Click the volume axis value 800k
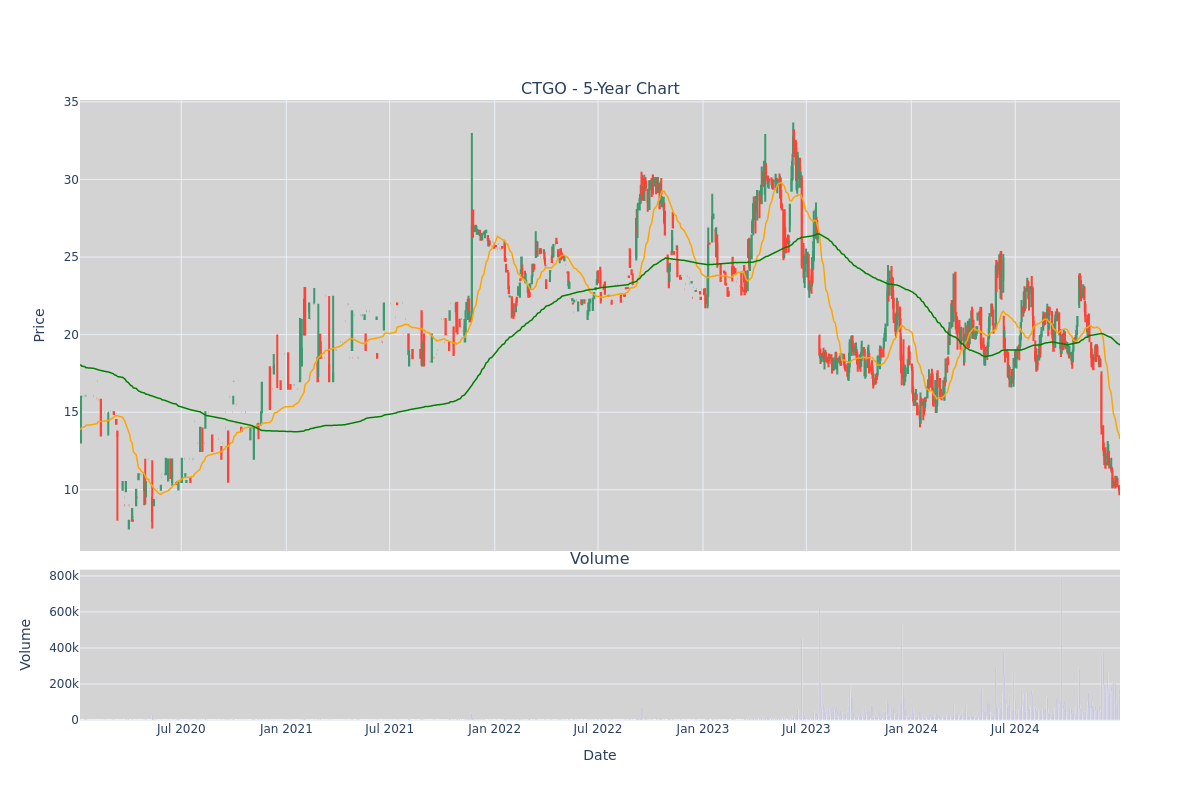1200x800 pixels. coord(64,576)
